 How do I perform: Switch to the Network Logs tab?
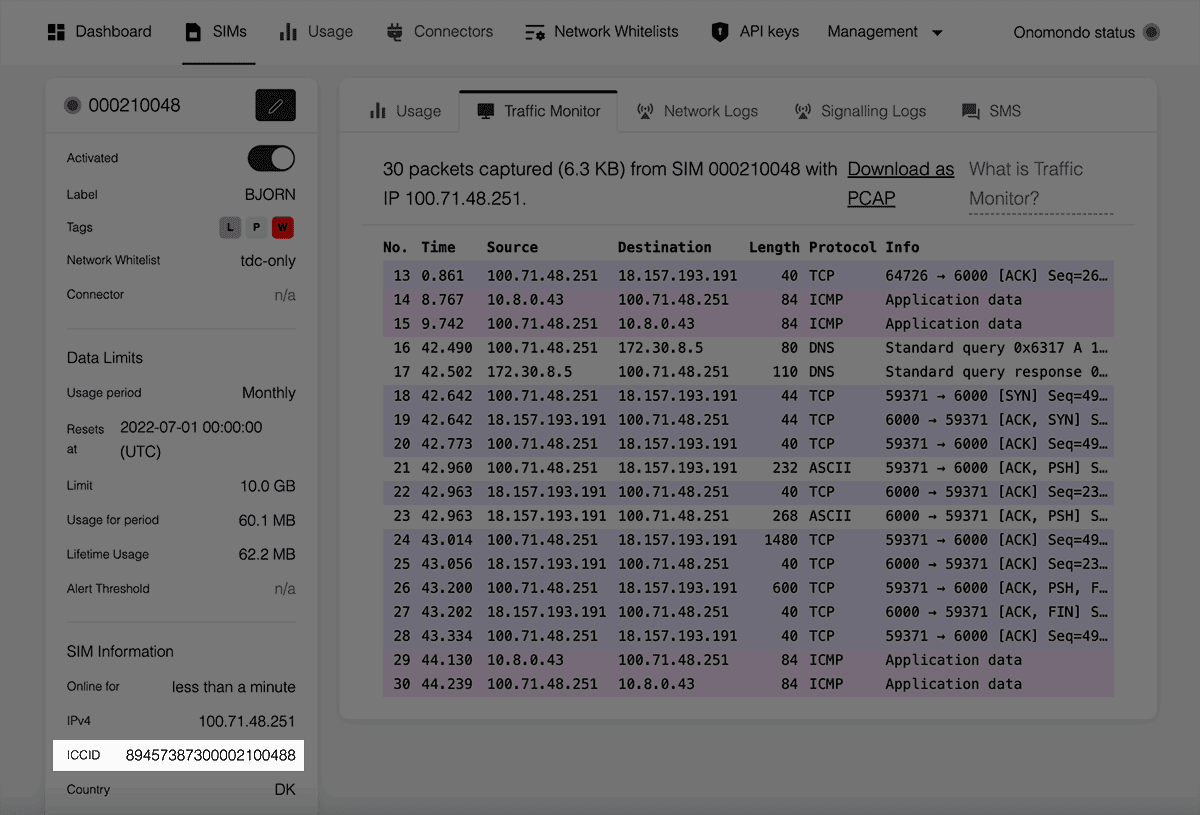(x=697, y=111)
